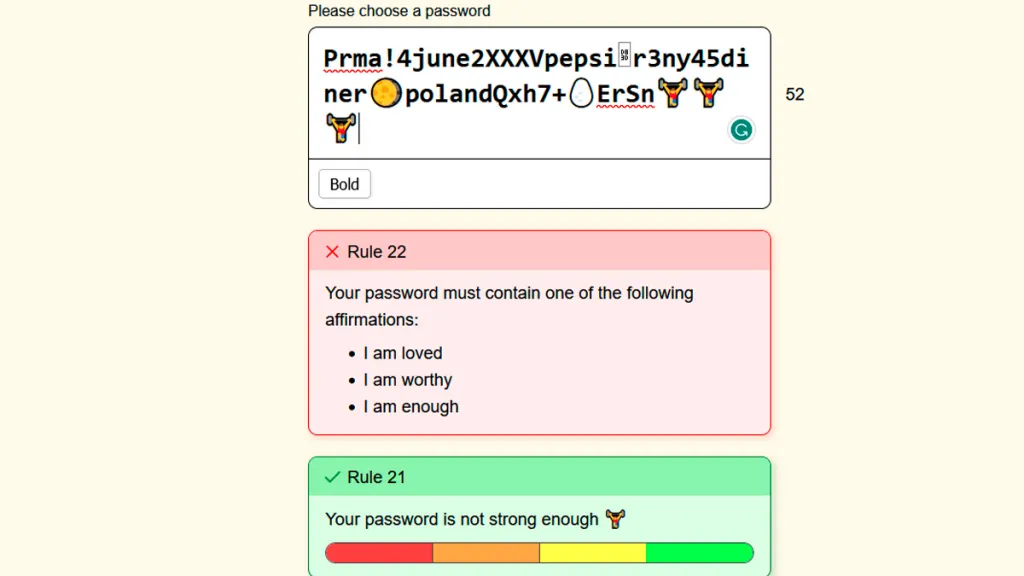Click the Grammarly icon in the password box
Viewport: 1024px width, 576px height.
click(741, 130)
